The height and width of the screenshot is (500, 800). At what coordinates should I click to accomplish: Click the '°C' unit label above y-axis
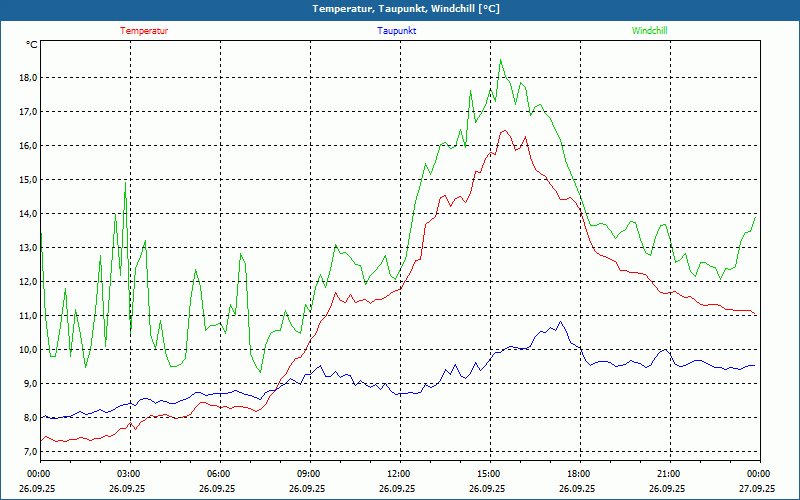tap(32, 44)
